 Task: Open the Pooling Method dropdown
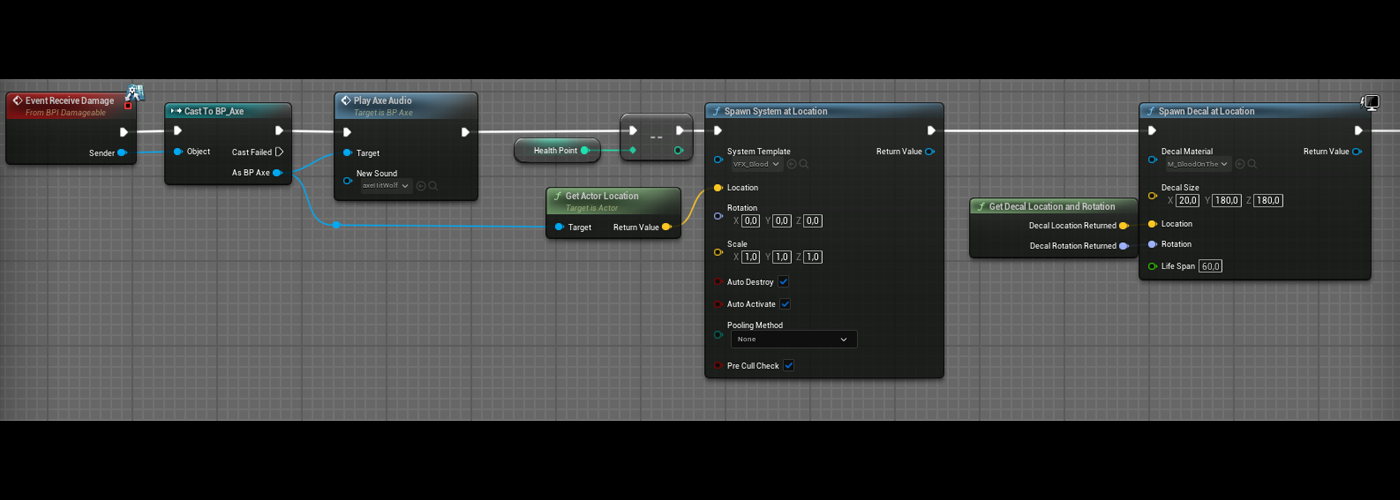pos(792,340)
